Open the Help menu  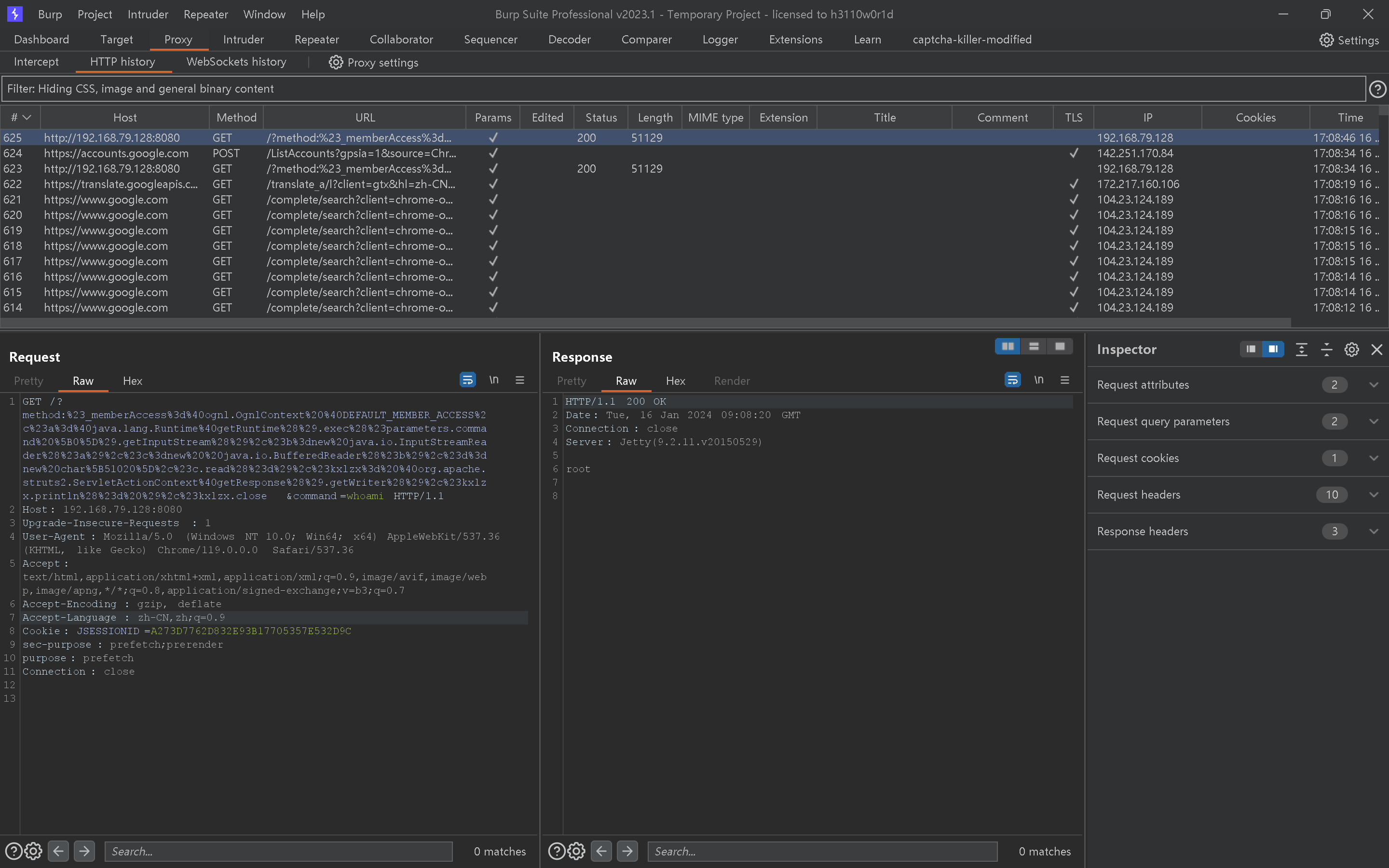313,14
